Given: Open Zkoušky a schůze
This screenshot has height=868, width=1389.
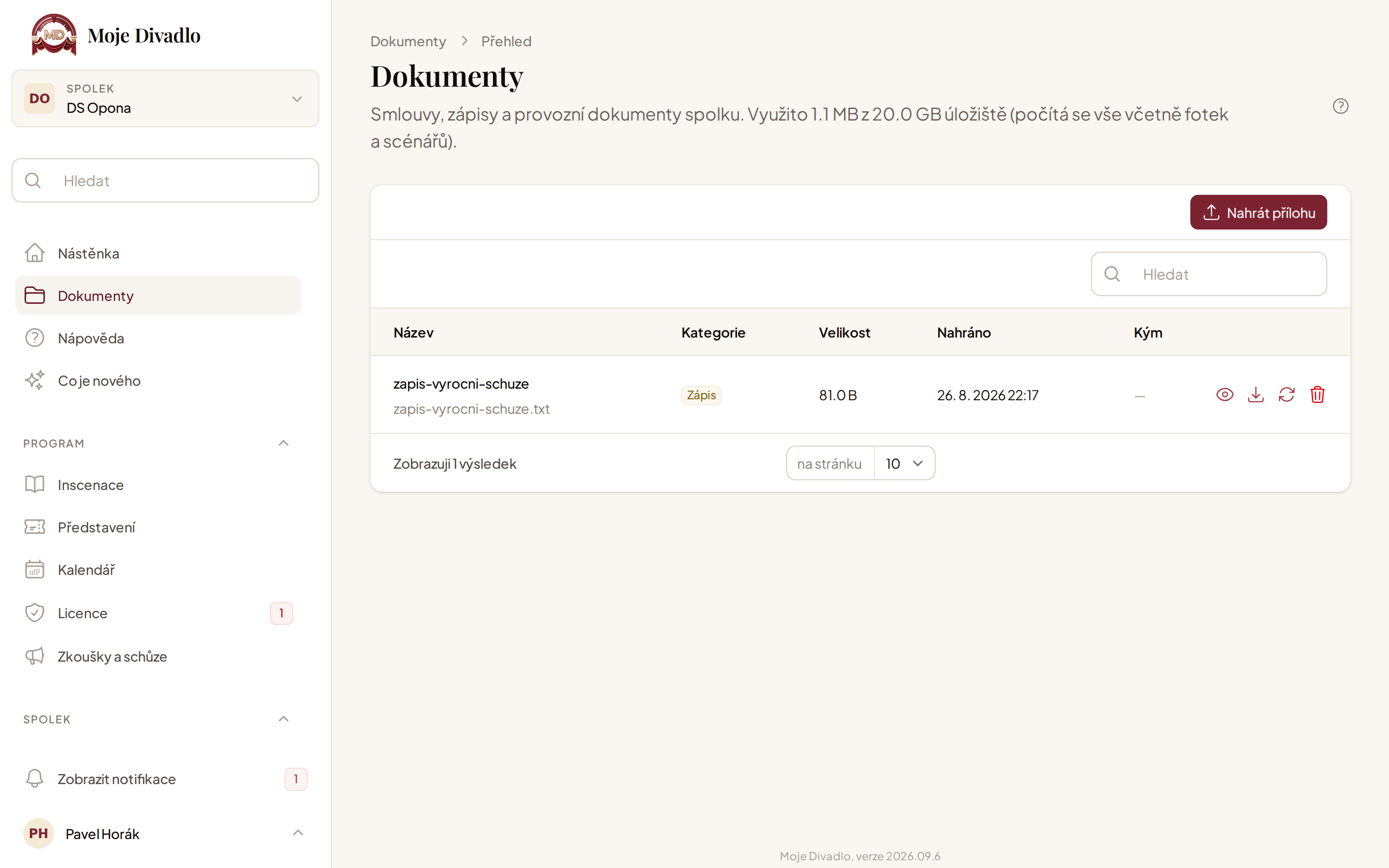Looking at the screenshot, I should pyautogui.click(x=158, y=656).
